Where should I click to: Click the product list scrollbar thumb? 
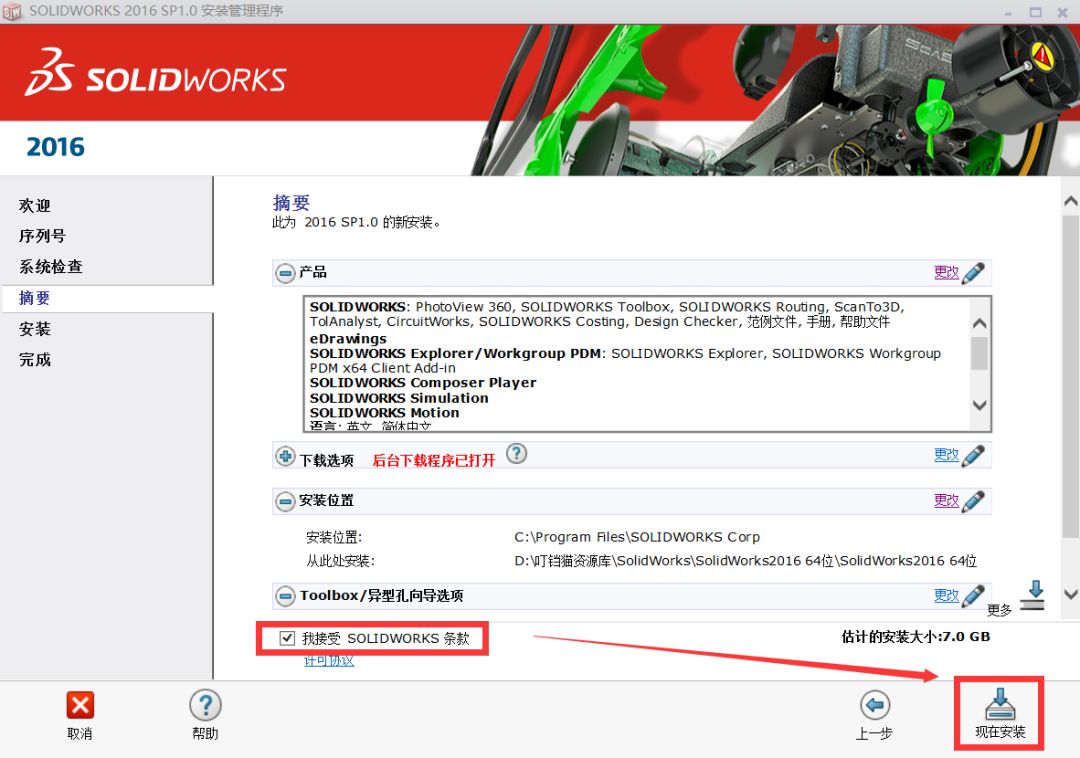point(979,353)
